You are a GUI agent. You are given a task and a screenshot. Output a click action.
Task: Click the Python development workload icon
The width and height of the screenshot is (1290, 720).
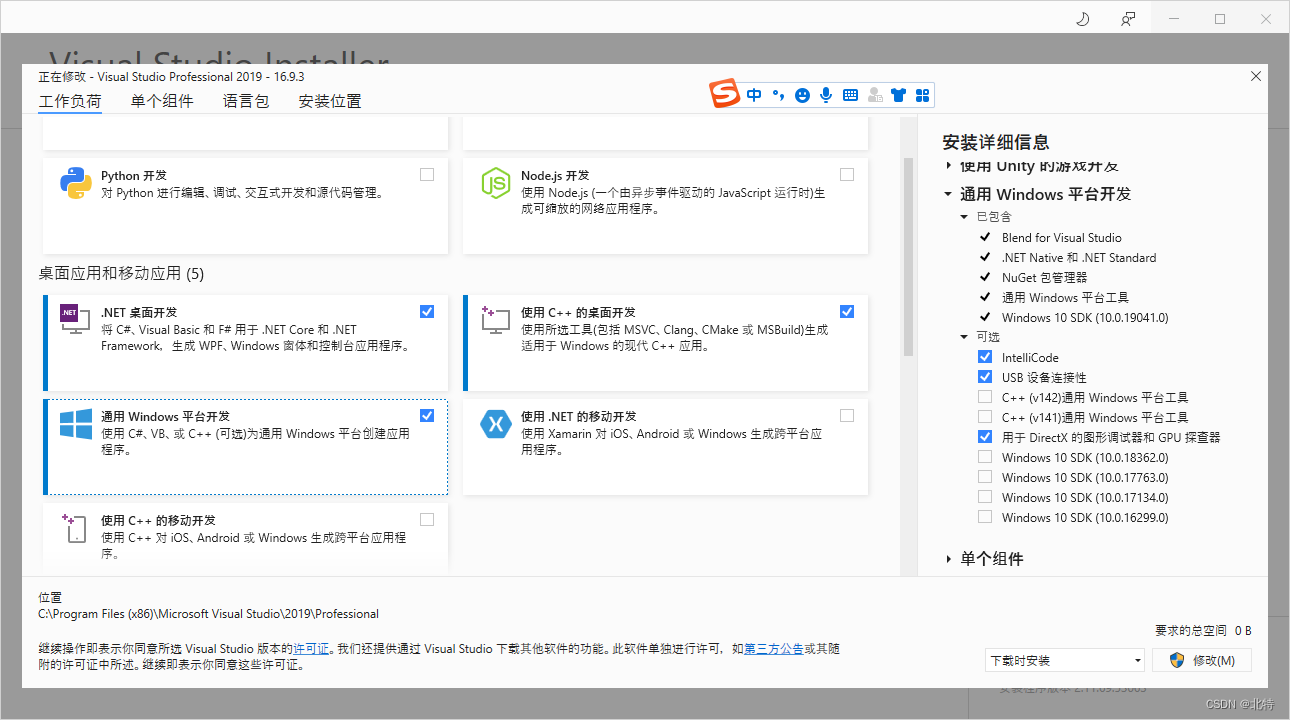click(x=76, y=184)
